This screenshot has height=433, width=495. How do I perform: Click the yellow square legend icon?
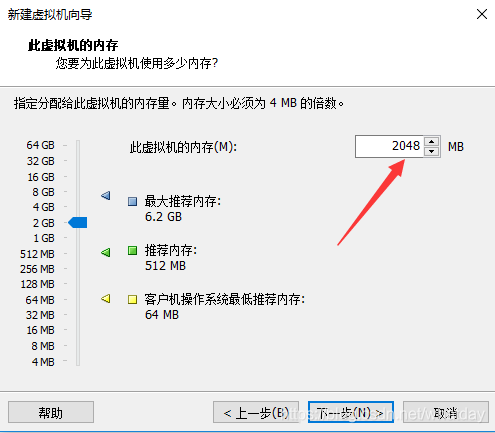[132, 299]
